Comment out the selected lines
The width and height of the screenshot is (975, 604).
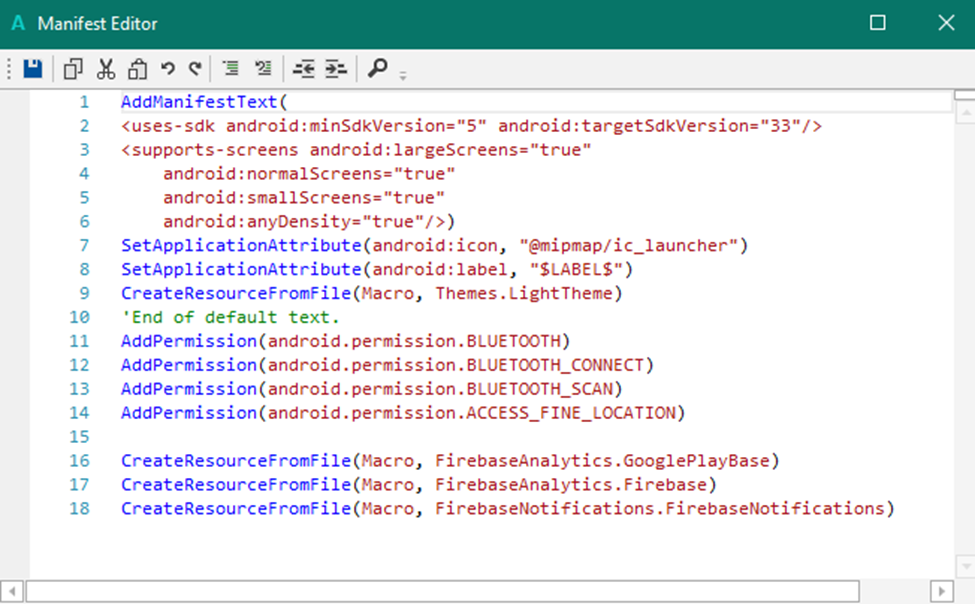coord(231,67)
